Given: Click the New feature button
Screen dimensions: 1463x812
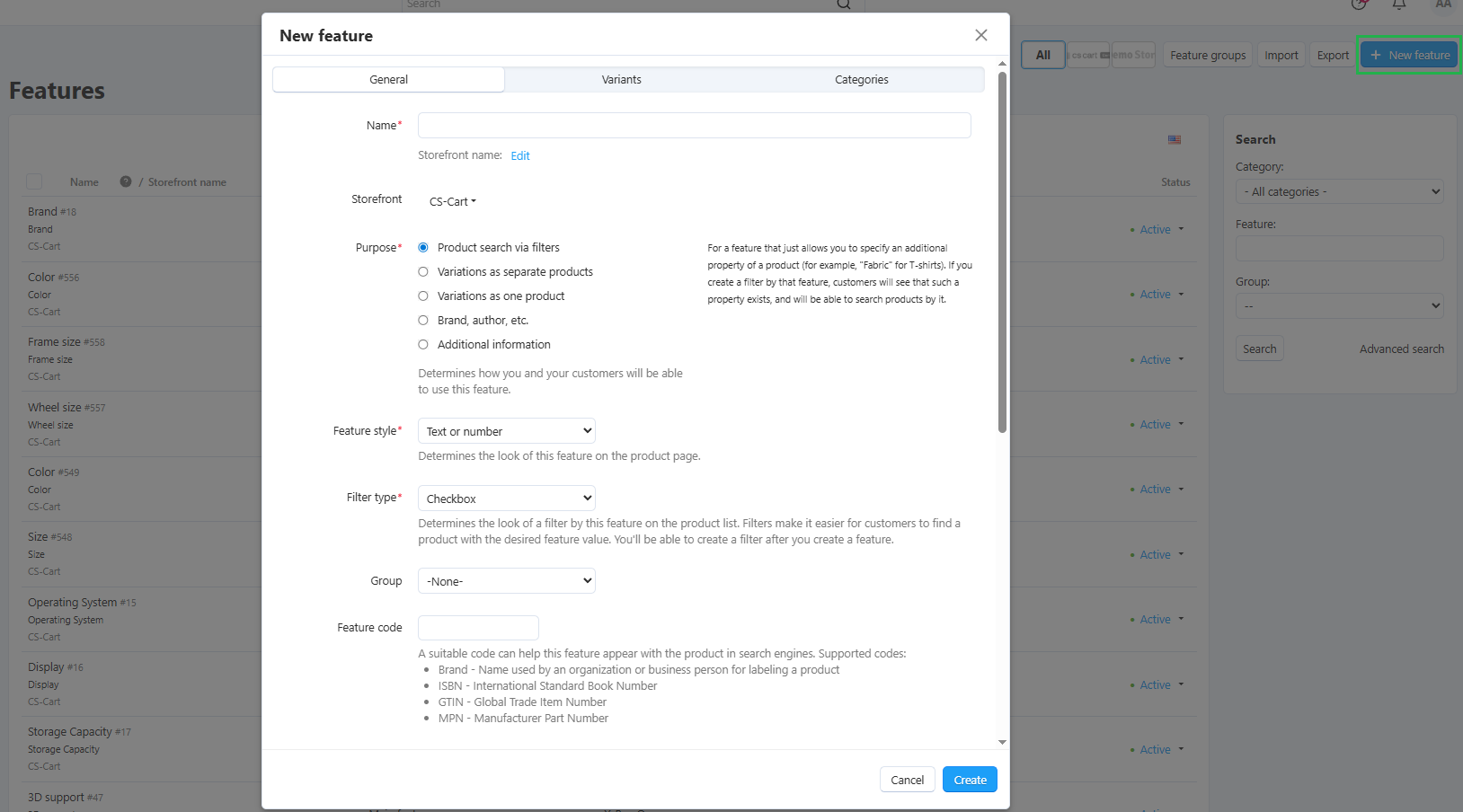Looking at the screenshot, I should click(1409, 55).
